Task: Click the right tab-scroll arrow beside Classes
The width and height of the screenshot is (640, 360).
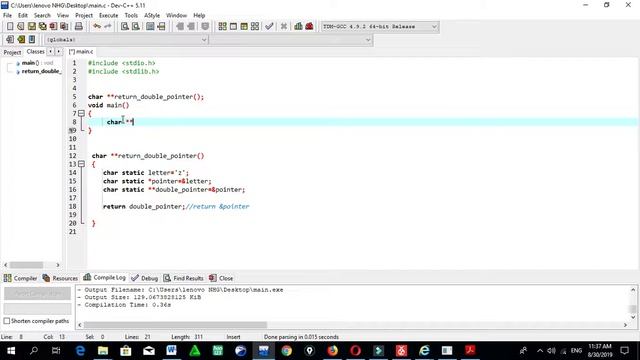Action: pyautogui.click(x=58, y=51)
